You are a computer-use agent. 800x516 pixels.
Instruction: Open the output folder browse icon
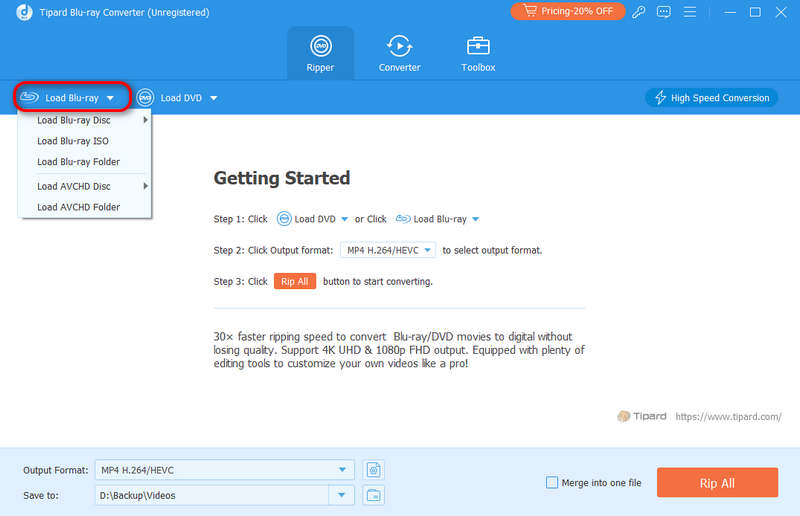coord(373,495)
